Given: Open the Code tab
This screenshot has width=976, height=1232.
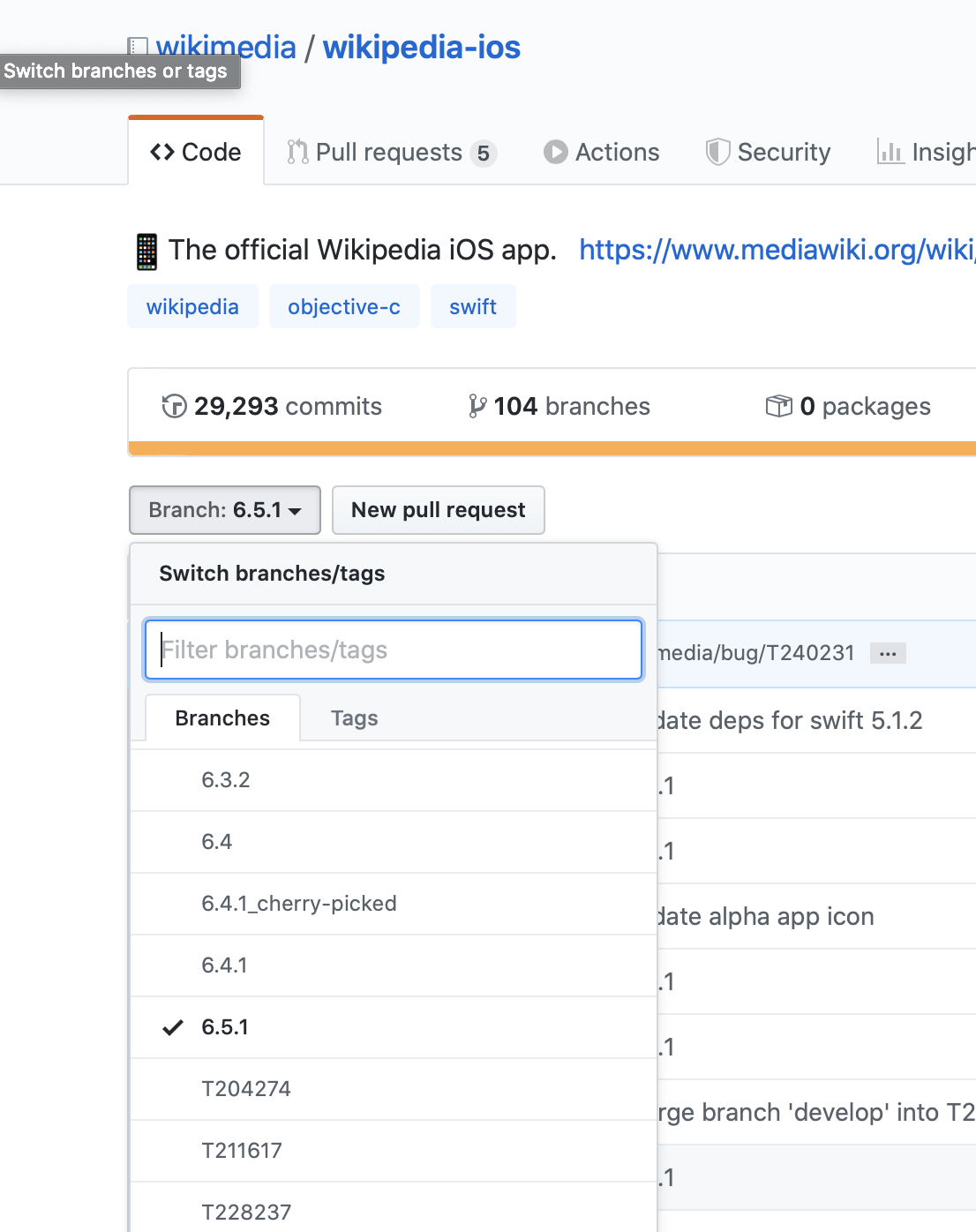Looking at the screenshot, I should tap(196, 152).
